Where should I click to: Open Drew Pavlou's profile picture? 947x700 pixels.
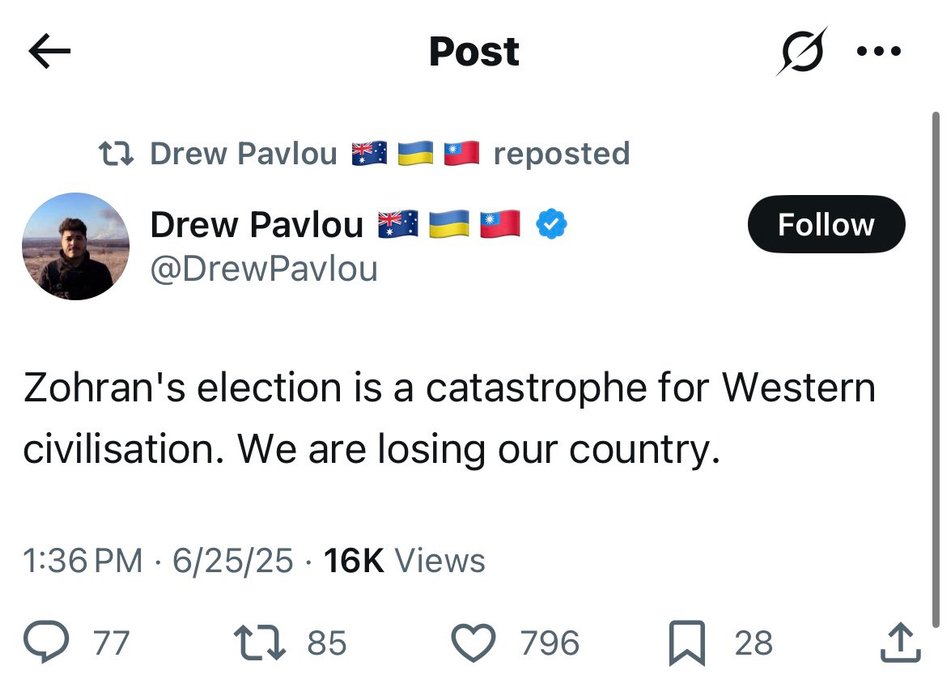76,246
